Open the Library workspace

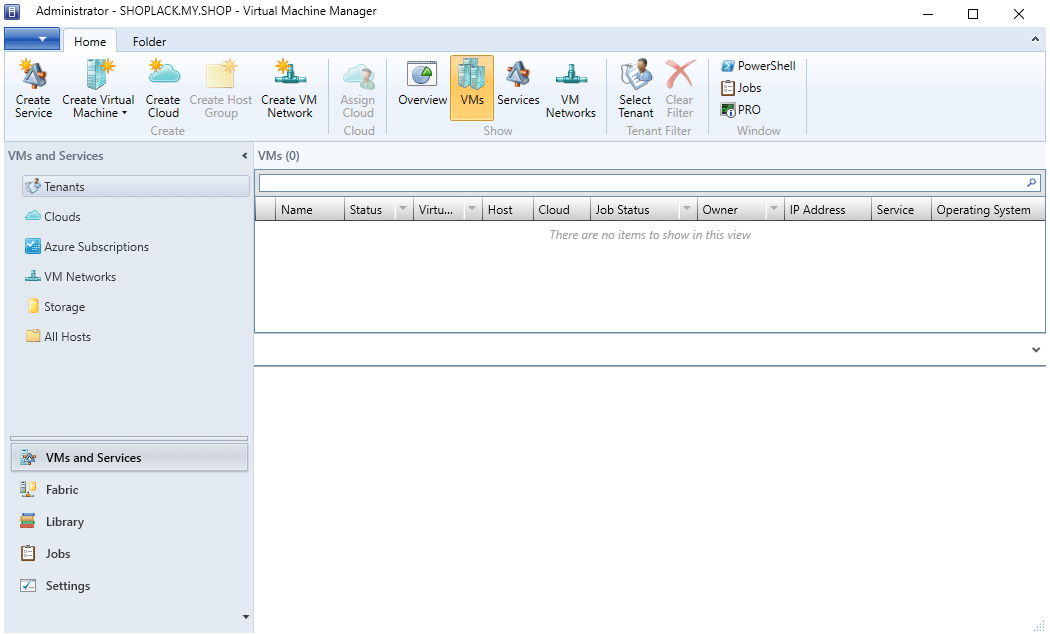129,522
